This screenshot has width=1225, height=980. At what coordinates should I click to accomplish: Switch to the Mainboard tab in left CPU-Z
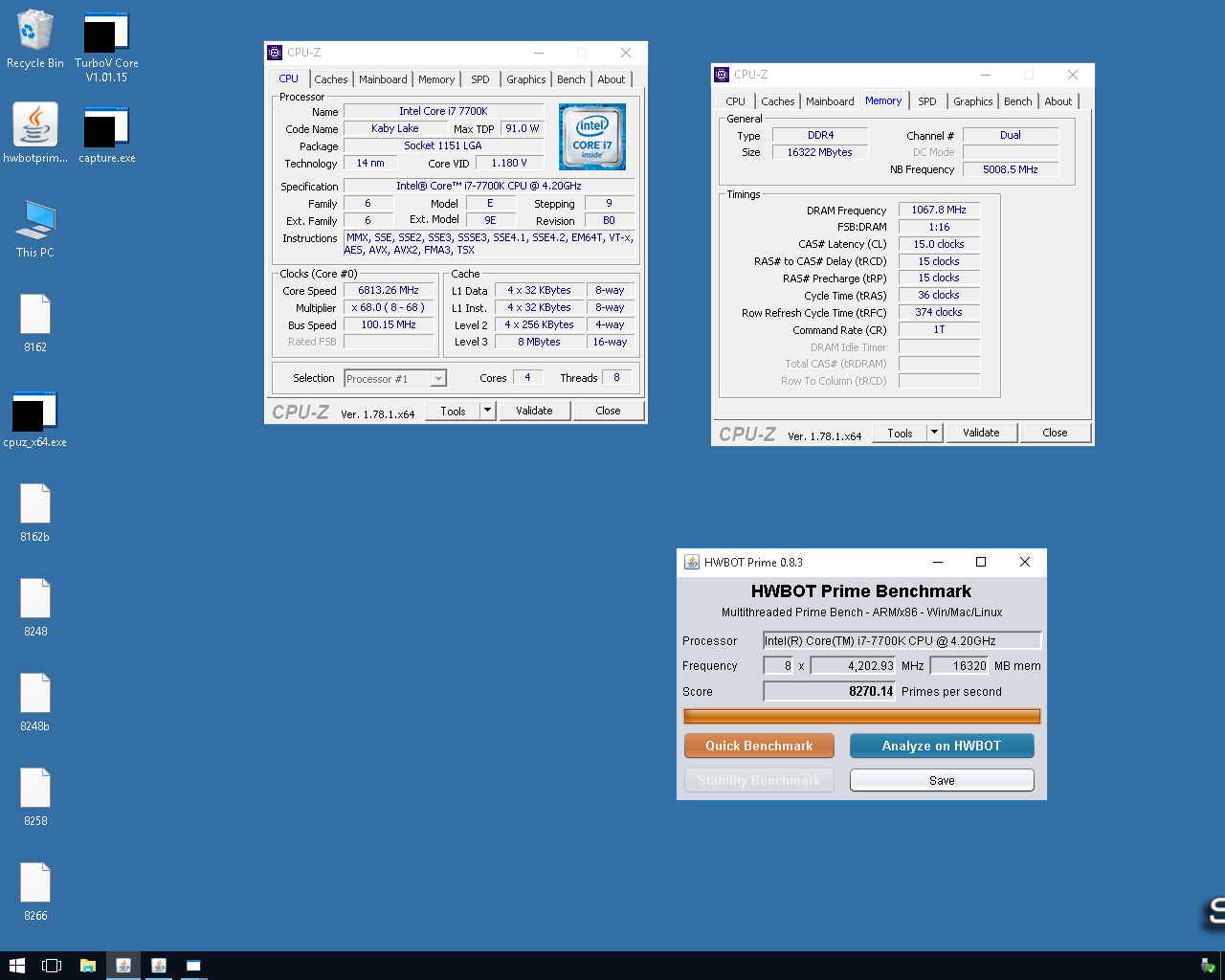tap(383, 79)
